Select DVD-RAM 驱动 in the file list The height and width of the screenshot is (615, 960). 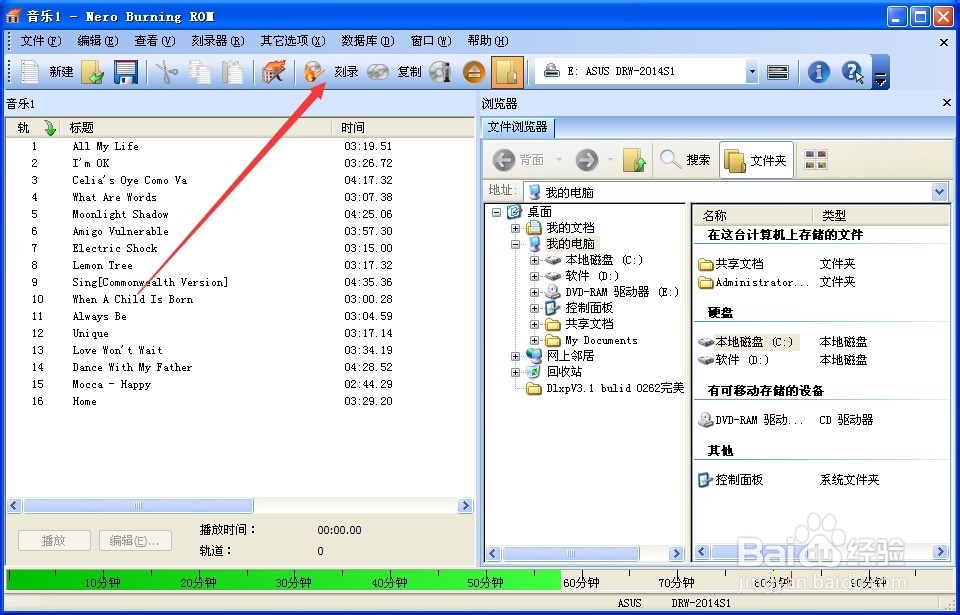751,420
